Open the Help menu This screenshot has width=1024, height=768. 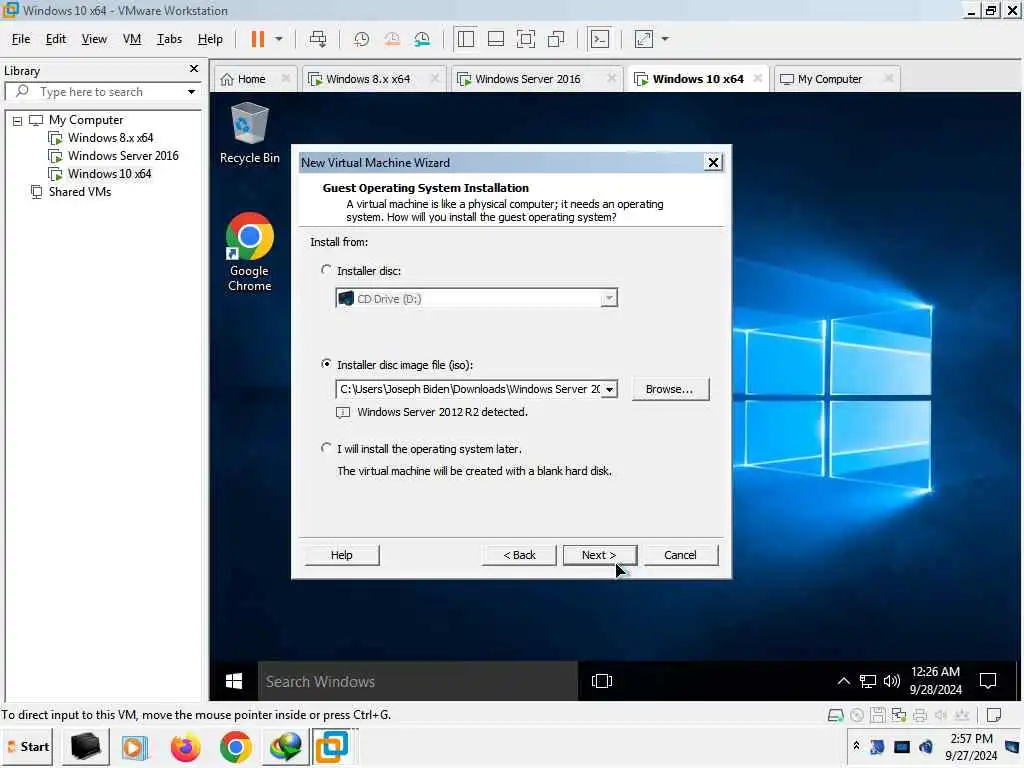point(210,39)
